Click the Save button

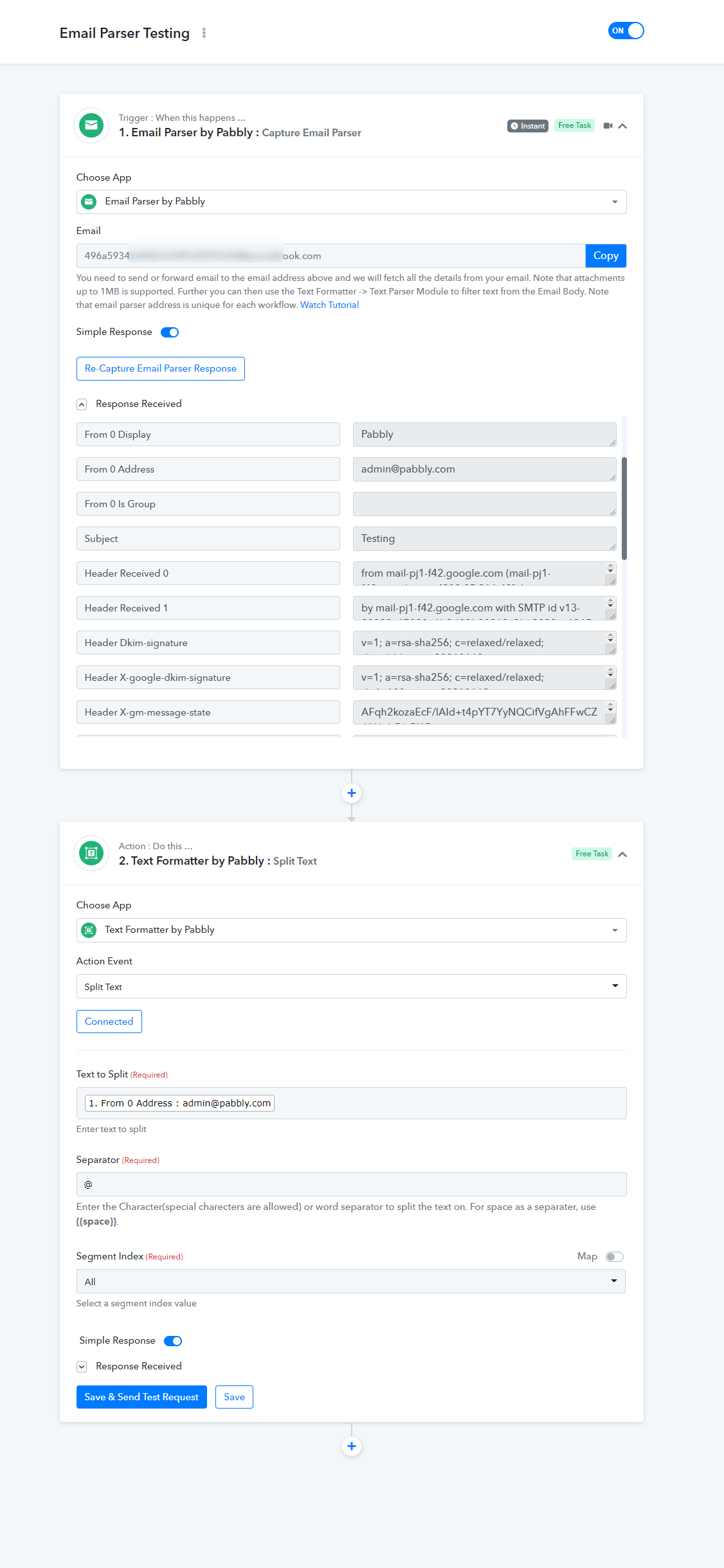pyautogui.click(x=234, y=1397)
